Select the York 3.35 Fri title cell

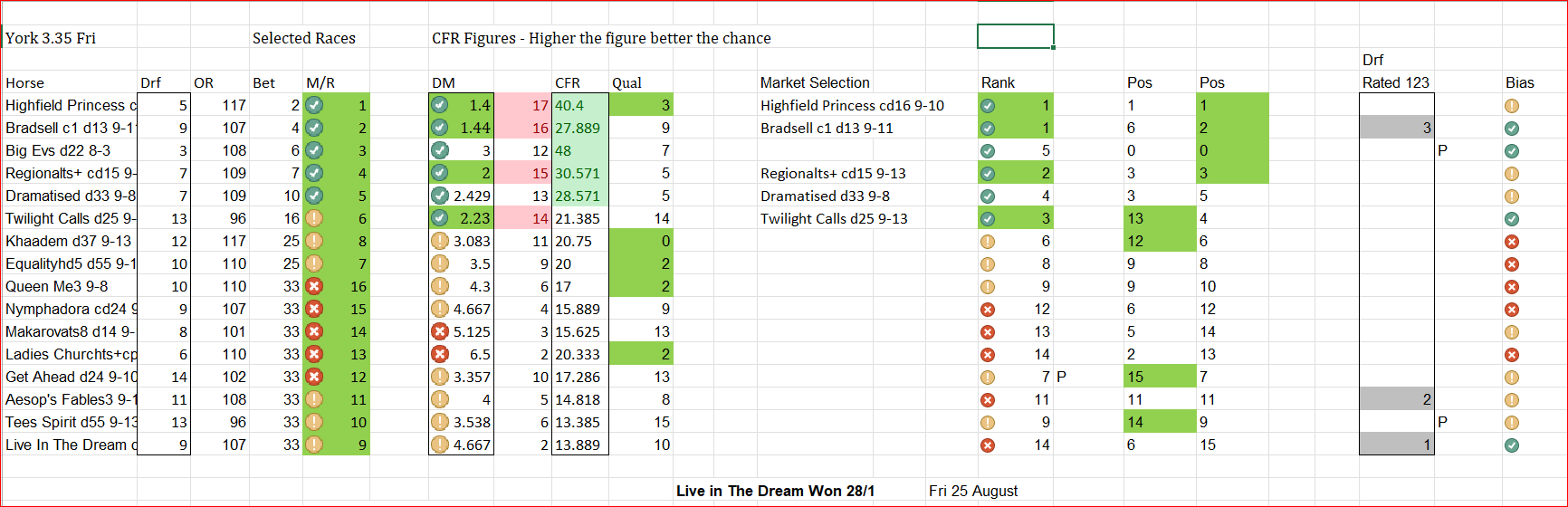coord(51,38)
